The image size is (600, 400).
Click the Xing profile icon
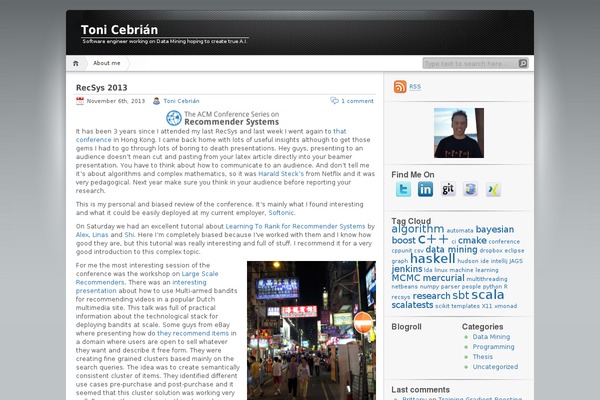(493, 189)
